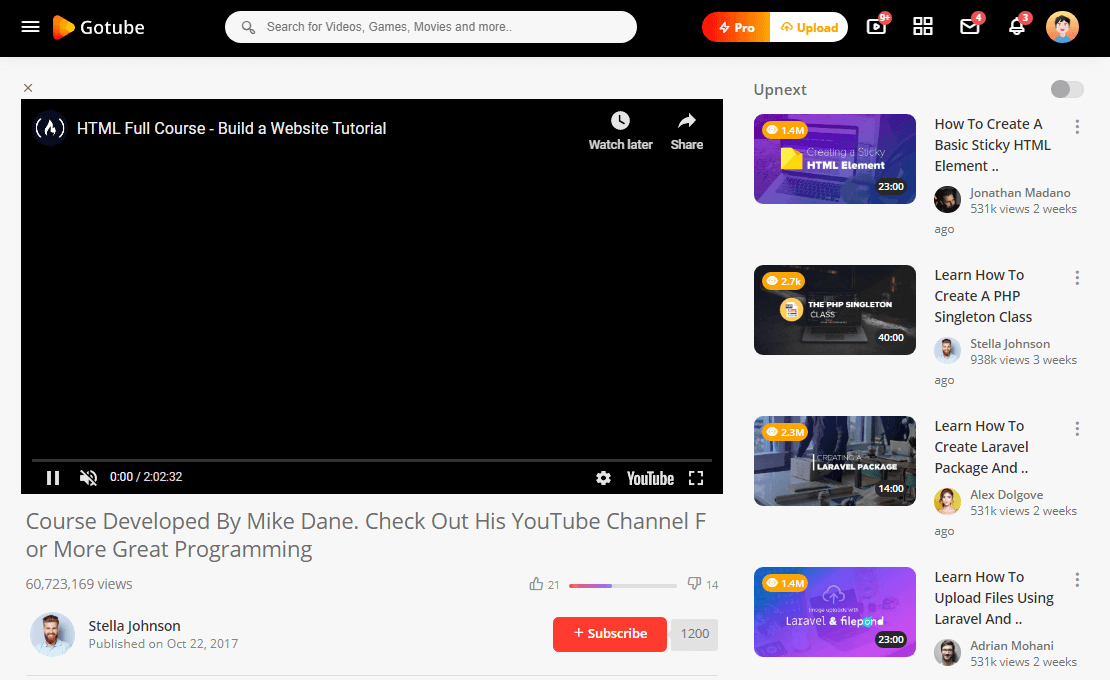Open options menu for Laravel Package video
This screenshot has width=1110, height=680.
tap(1077, 429)
